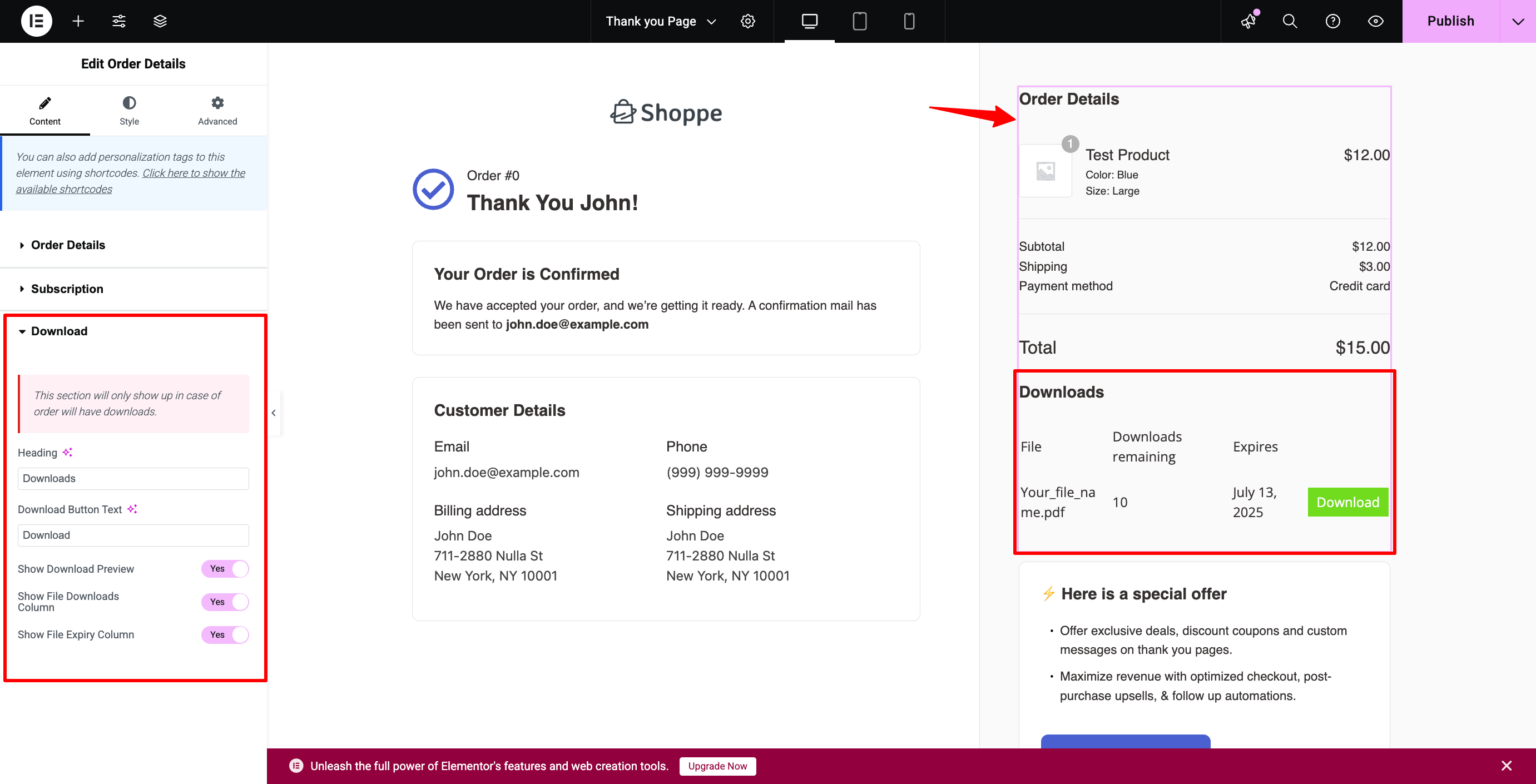Click the blue button below special offer
The width and height of the screenshot is (1536, 784).
1125,741
